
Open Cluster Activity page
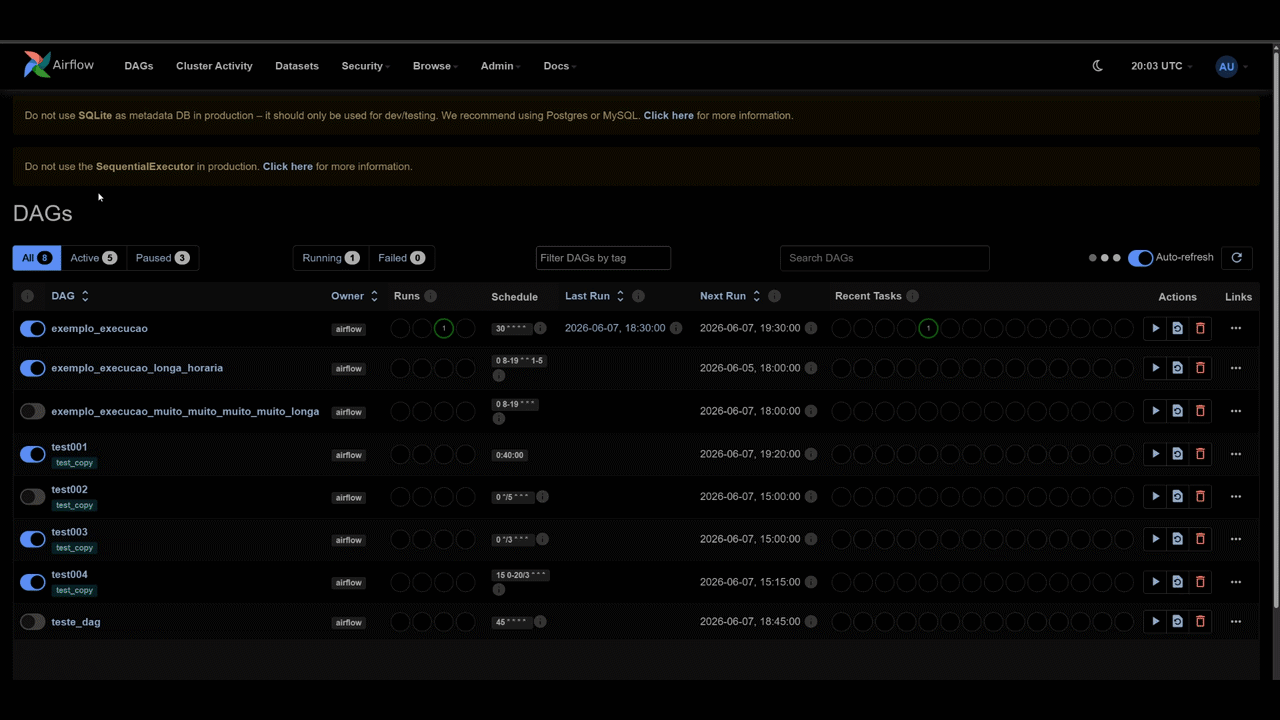point(214,66)
